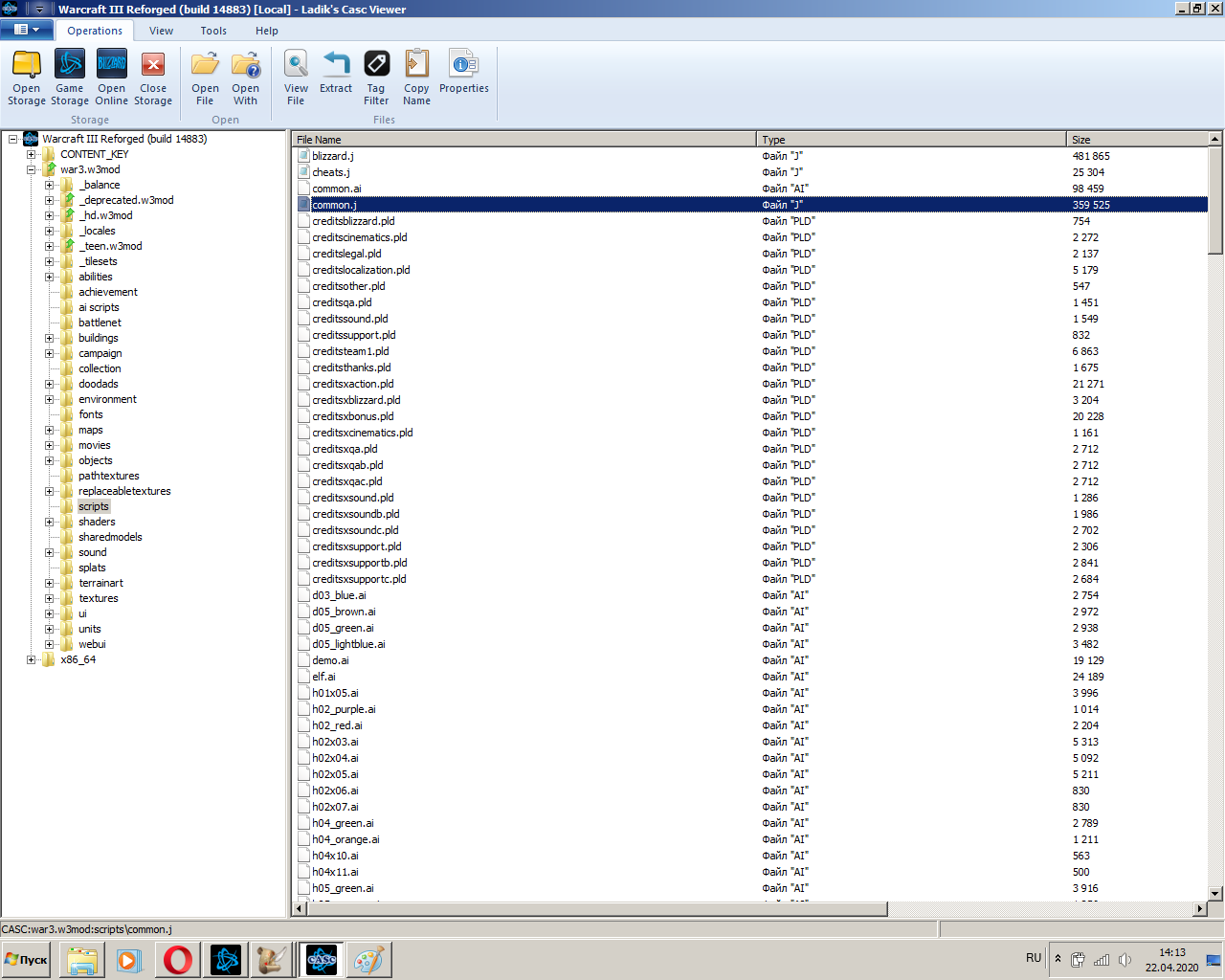Open Battle.net app from the taskbar
The width and height of the screenshot is (1225, 980).
(226, 960)
